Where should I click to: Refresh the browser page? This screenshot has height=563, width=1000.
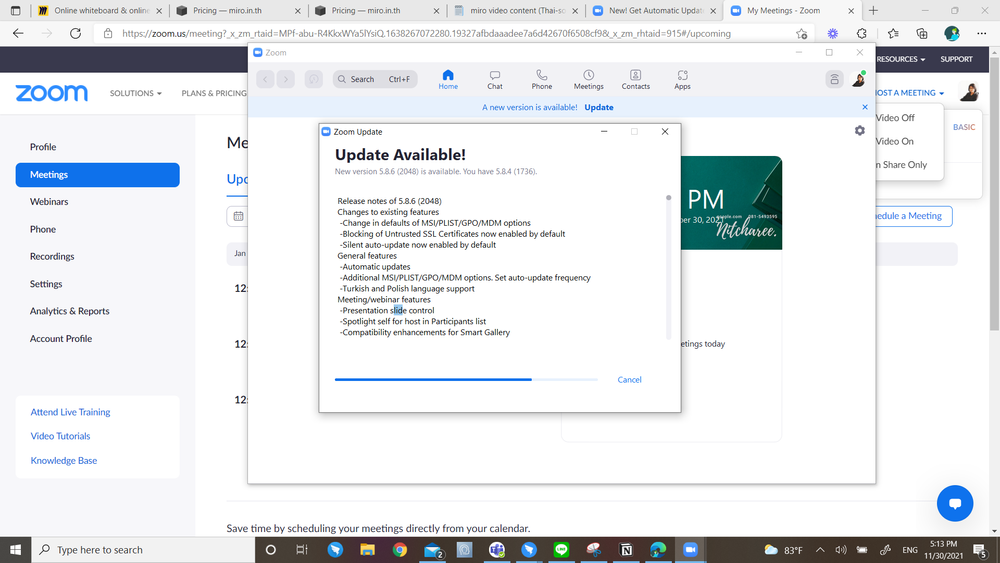click(75, 34)
